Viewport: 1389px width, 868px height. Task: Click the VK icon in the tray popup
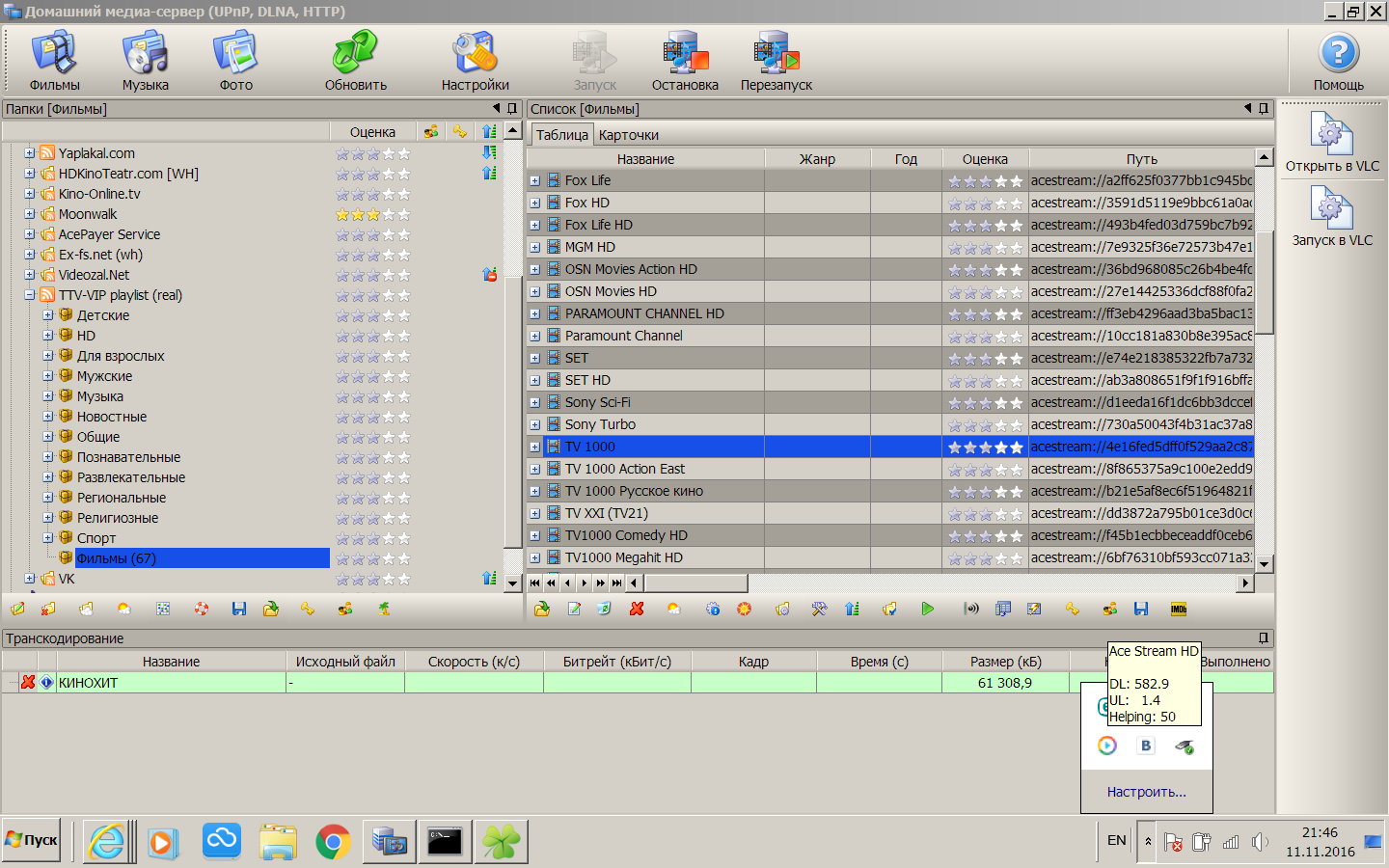[1146, 746]
